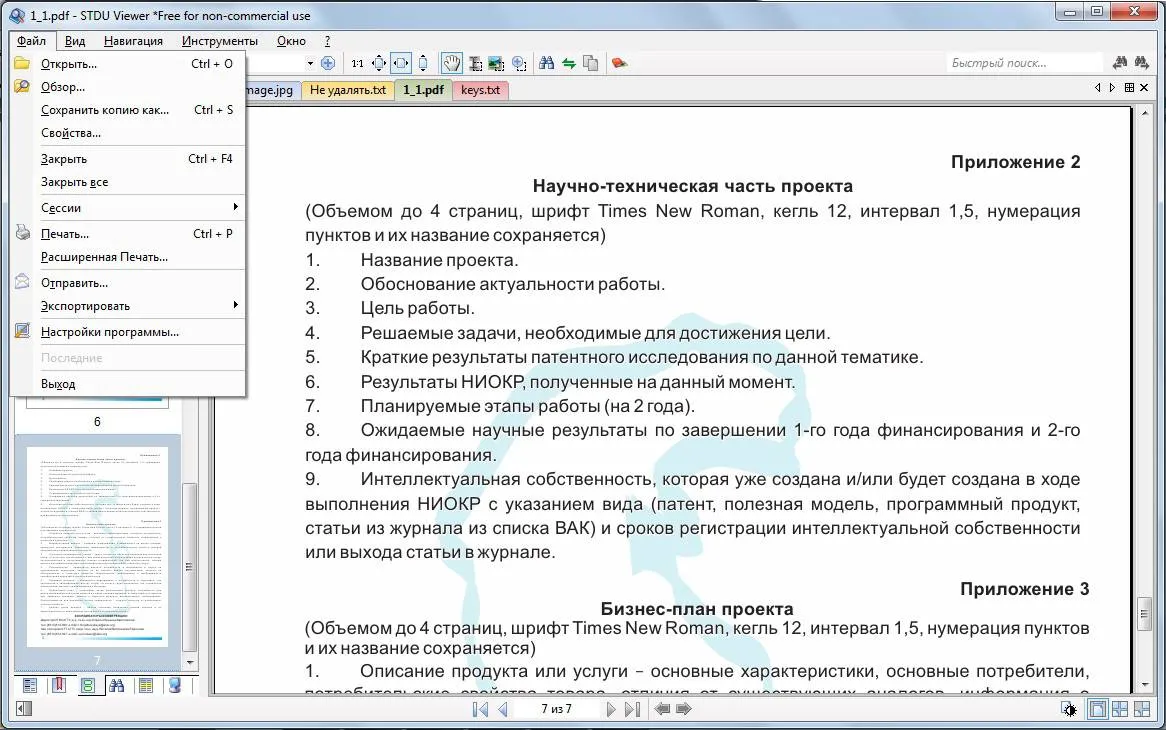Image resolution: width=1166 pixels, height=730 pixels.
Task: Choose Выход to exit
Action: [x=127, y=384]
